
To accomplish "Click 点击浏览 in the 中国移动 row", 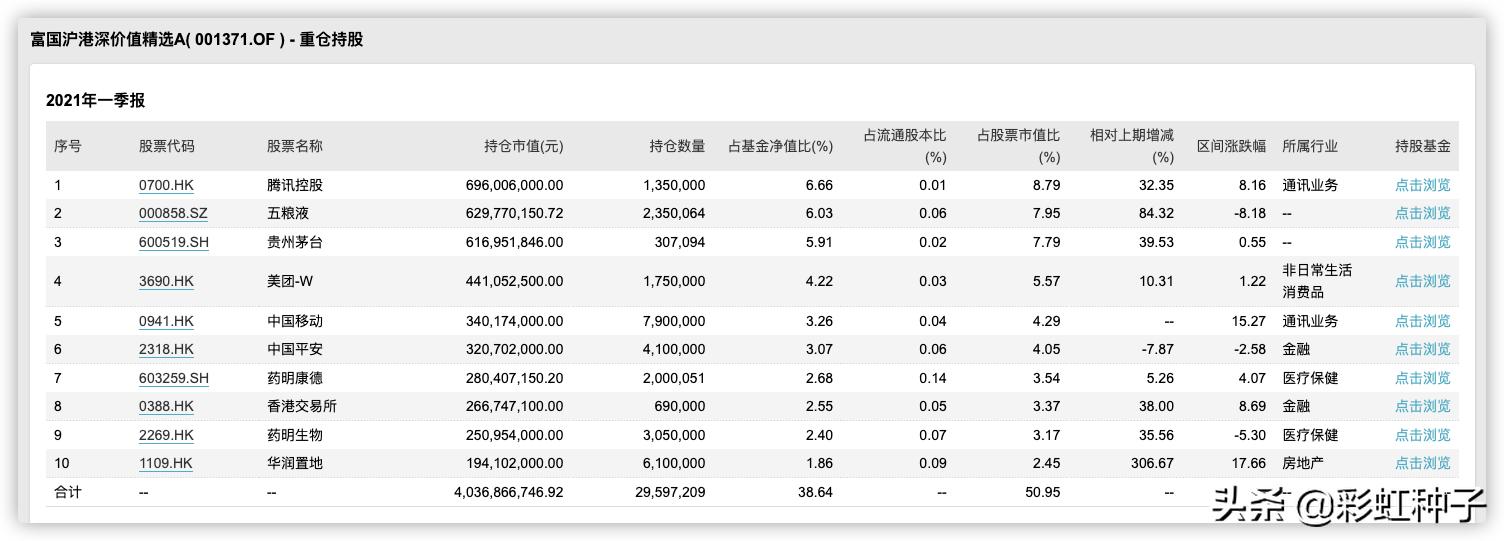I will (x=1422, y=321).
